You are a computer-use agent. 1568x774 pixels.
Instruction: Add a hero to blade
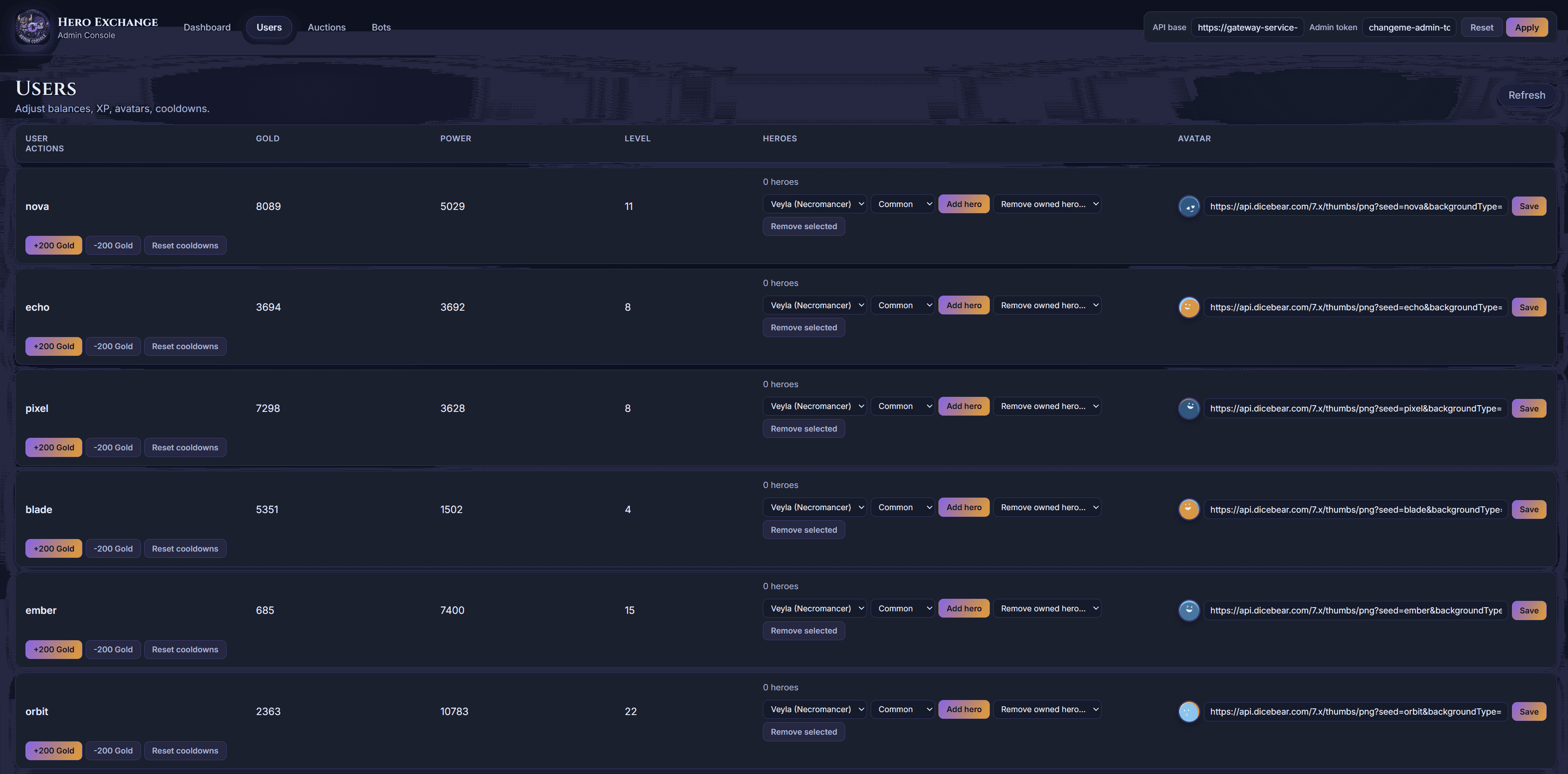[x=964, y=507]
